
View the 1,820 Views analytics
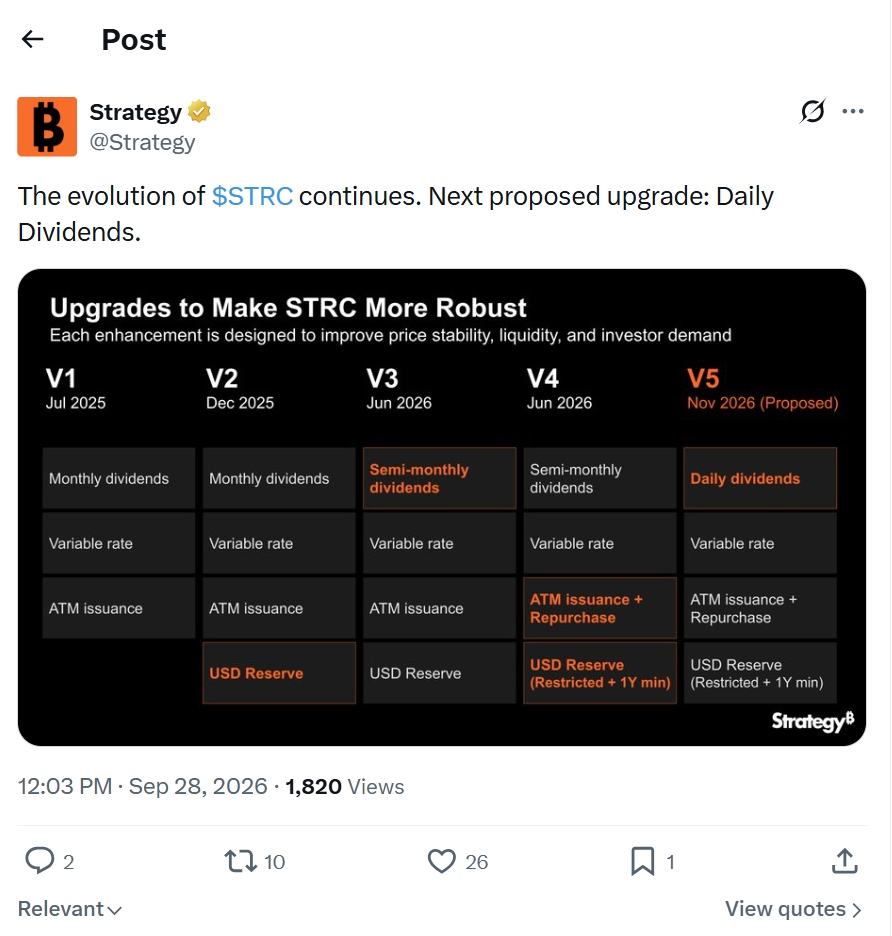point(345,787)
